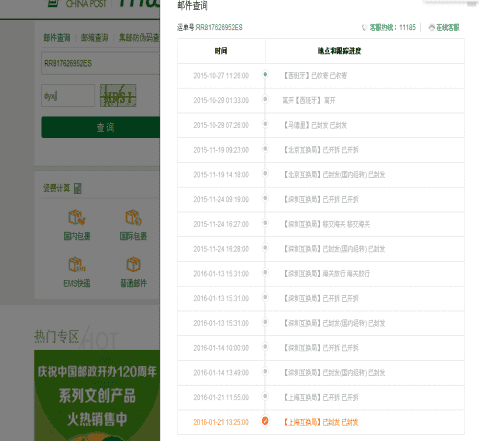Click the captcha code input field
This screenshot has height=441, width=479.
pos(68,96)
